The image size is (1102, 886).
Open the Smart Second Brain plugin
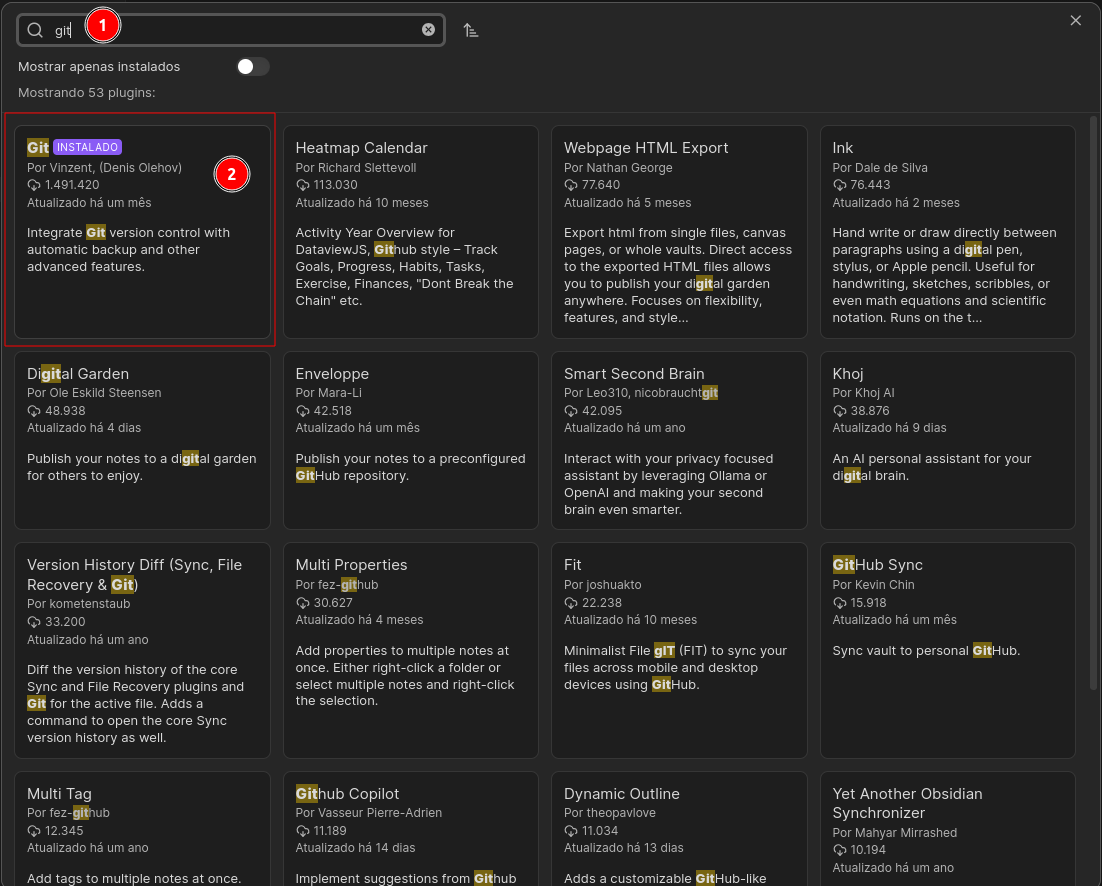coord(679,441)
